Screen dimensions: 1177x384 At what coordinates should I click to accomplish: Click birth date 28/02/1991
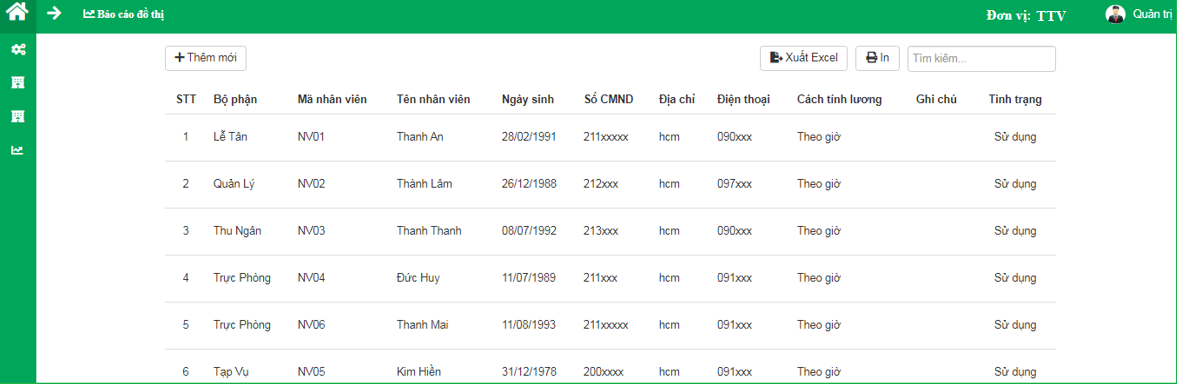coord(529,137)
